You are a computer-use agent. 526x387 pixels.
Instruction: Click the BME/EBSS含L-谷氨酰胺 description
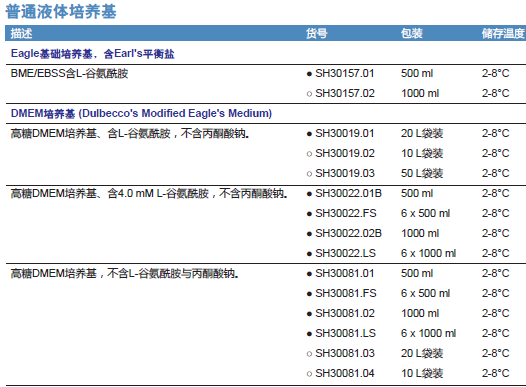(69, 73)
